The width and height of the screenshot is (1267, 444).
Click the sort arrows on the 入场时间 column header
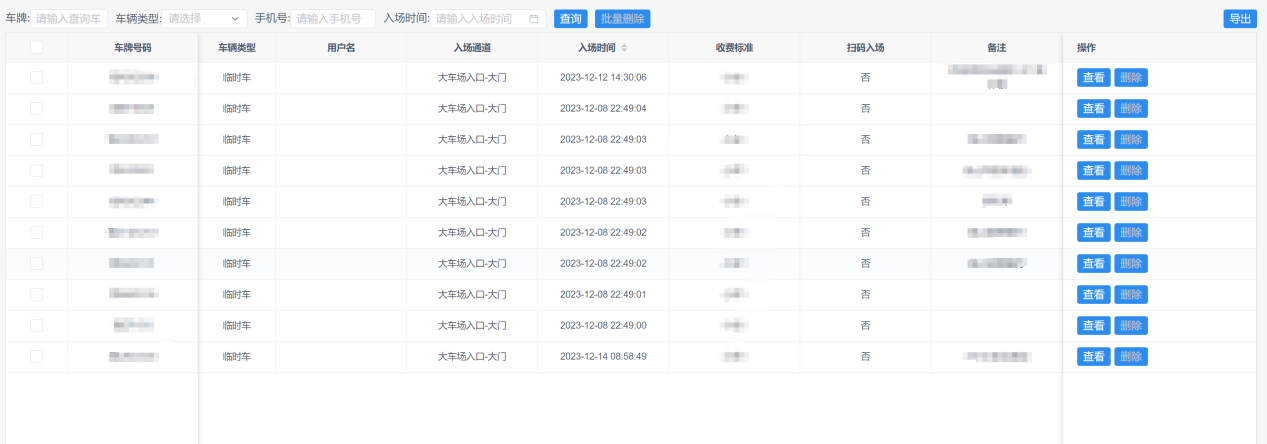(624, 48)
